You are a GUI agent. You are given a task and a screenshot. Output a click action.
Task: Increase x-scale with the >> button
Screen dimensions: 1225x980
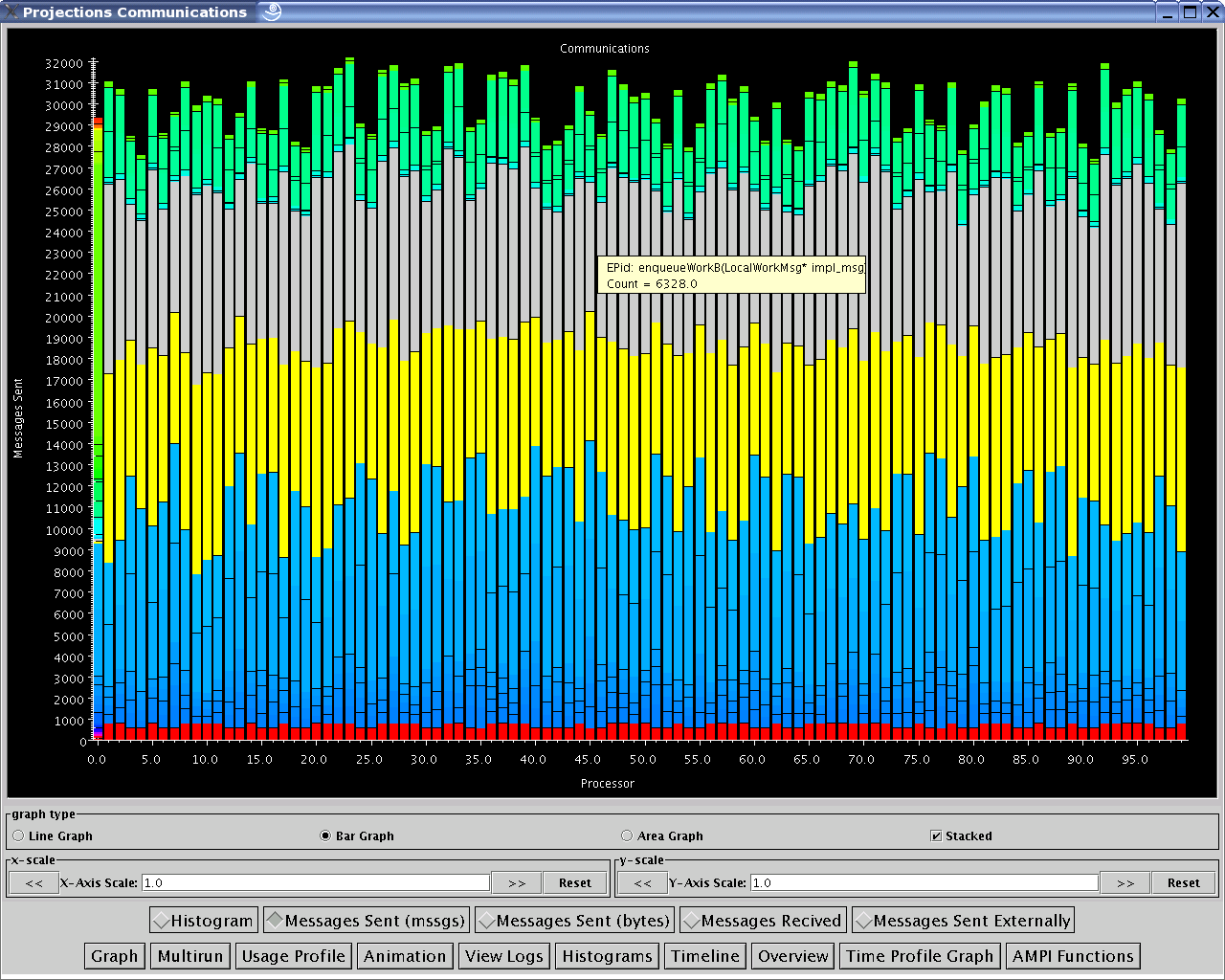[517, 882]
